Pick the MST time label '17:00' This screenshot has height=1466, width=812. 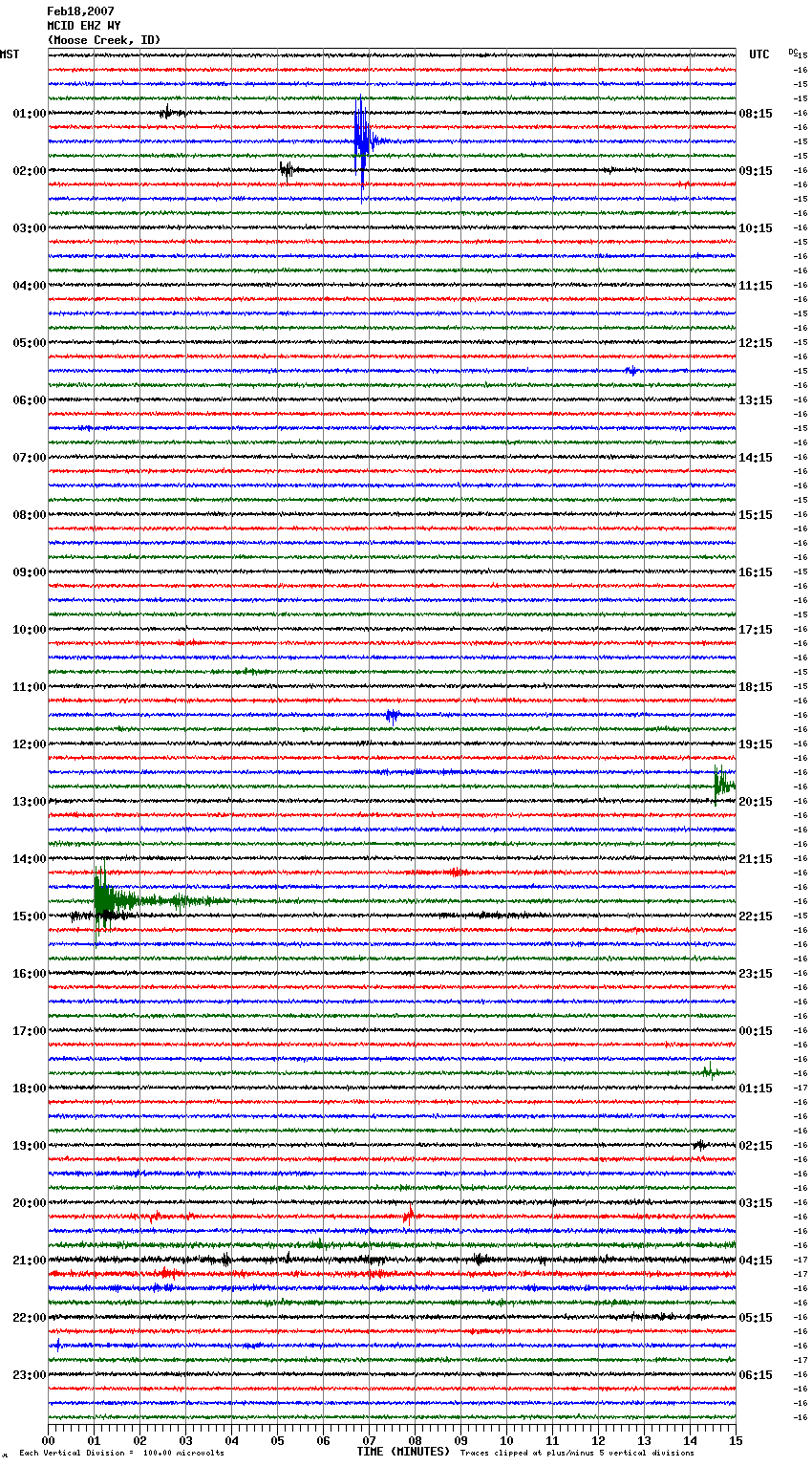pos(30,1031)
